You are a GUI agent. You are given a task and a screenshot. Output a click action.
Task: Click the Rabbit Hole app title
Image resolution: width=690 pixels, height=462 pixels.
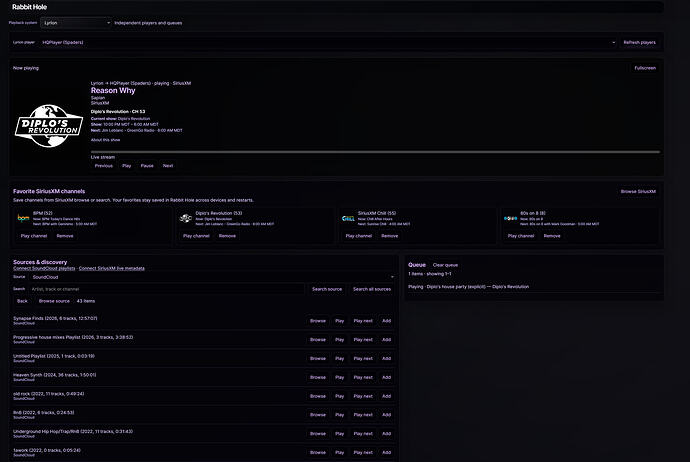click(29, 7)
